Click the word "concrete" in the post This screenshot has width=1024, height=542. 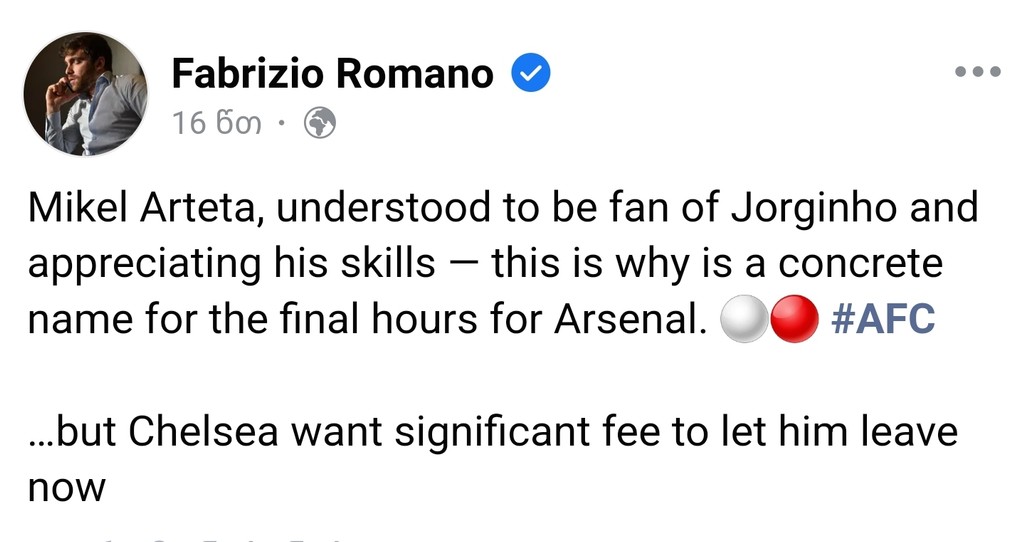point(860,264)
